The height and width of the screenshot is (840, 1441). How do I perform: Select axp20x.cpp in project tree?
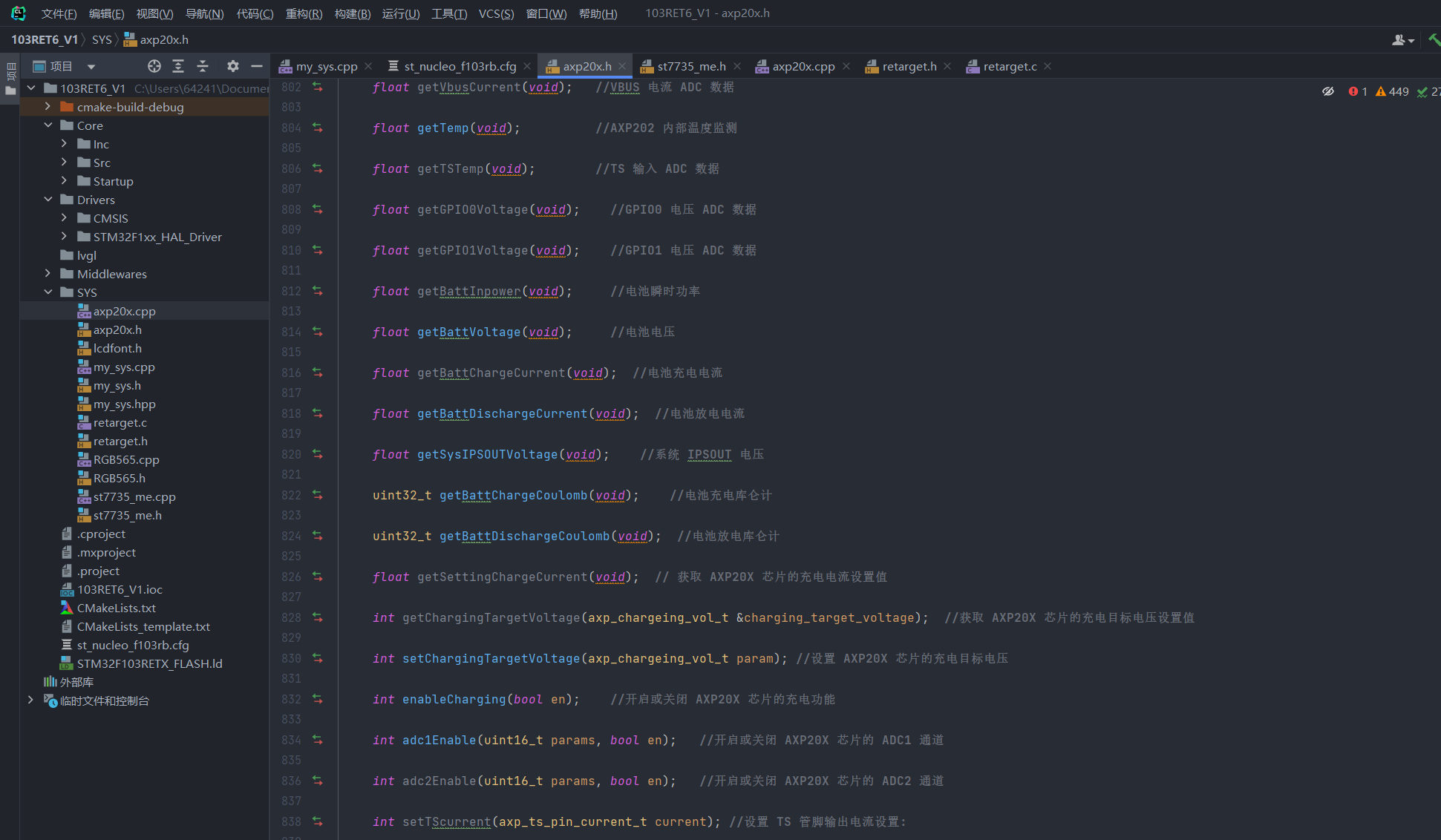pyautogui.click(x=145, y=311)
